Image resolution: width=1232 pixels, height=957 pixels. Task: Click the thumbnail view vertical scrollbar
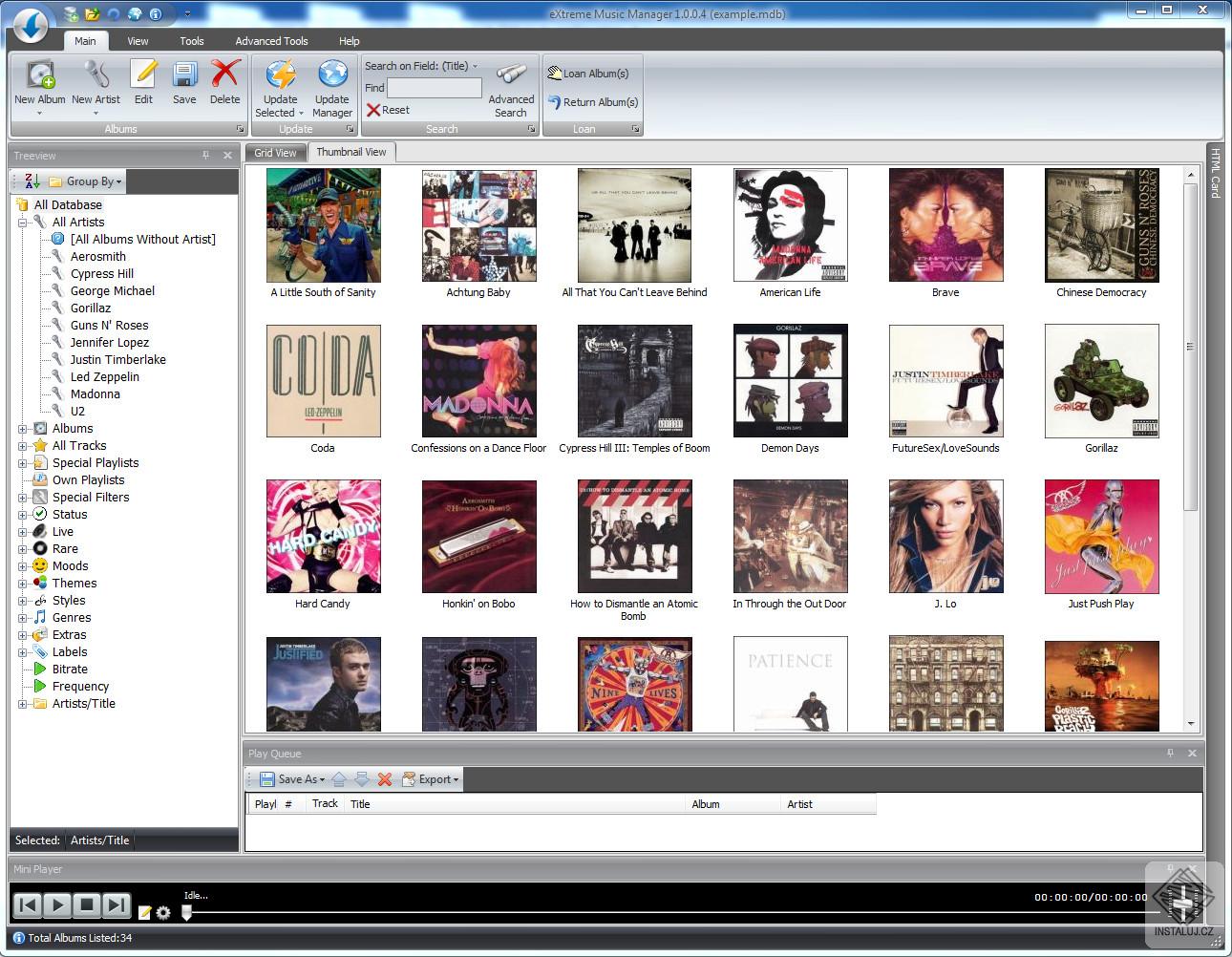1190,347
